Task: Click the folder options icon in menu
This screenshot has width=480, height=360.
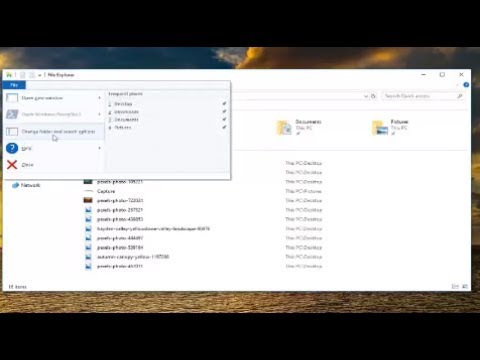Action: 12,132
